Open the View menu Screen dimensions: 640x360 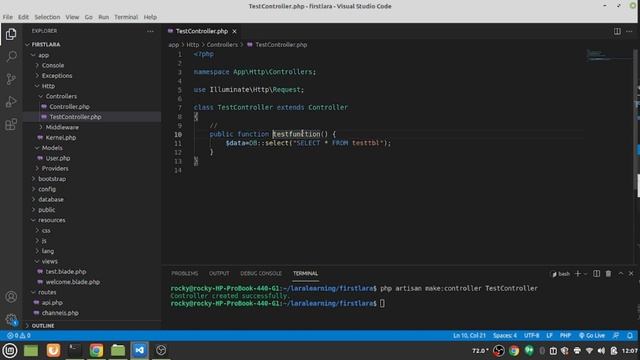(x=72, y=17)
